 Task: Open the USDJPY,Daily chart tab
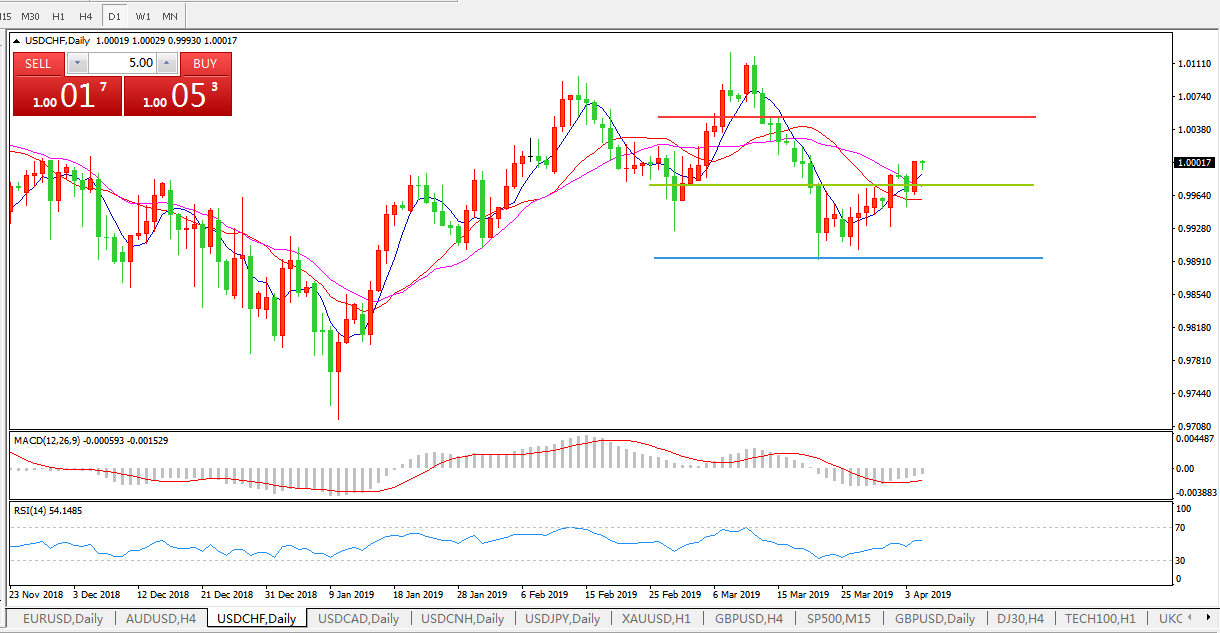[562, 619]
